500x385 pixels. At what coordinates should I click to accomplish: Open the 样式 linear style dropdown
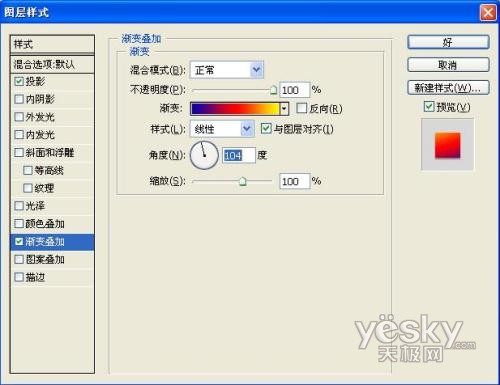click(x=222, y=129)
